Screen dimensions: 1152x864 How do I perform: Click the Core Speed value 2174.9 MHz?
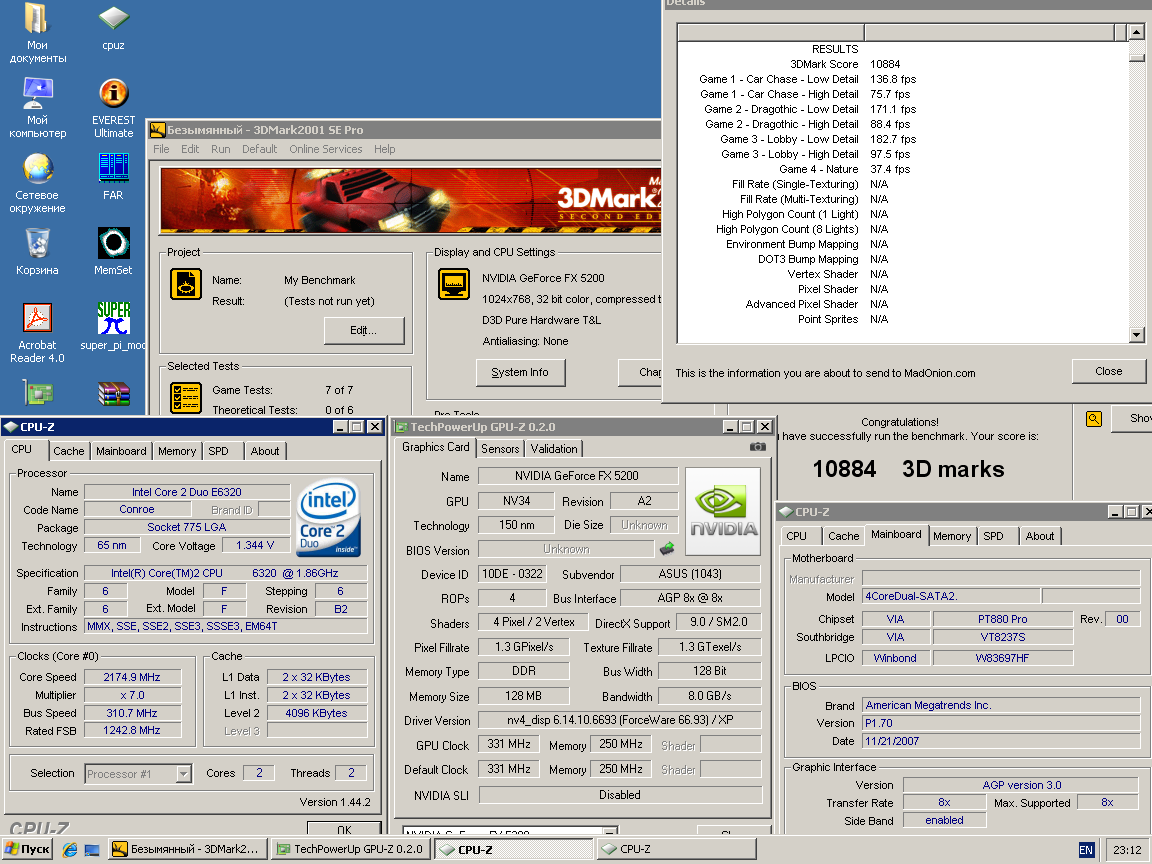tap(132, 677)
